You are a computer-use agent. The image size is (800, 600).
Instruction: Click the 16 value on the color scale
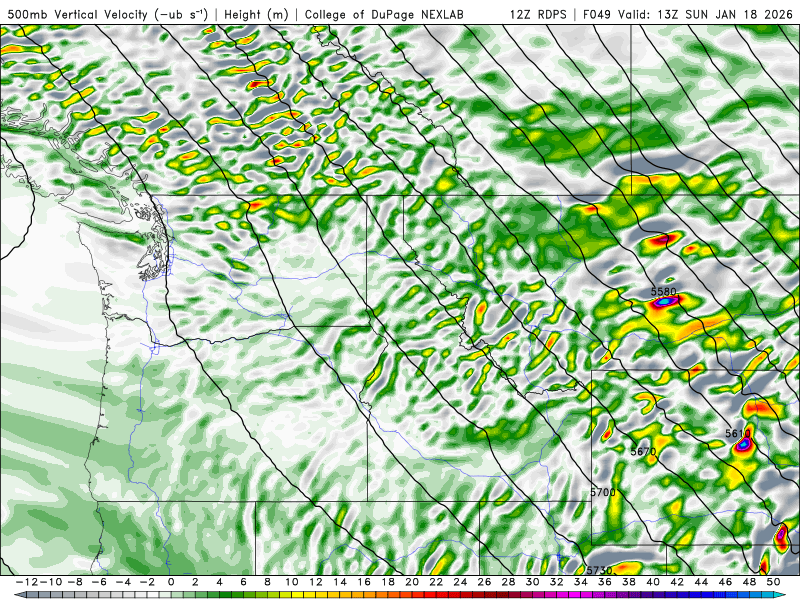(364, 582)
